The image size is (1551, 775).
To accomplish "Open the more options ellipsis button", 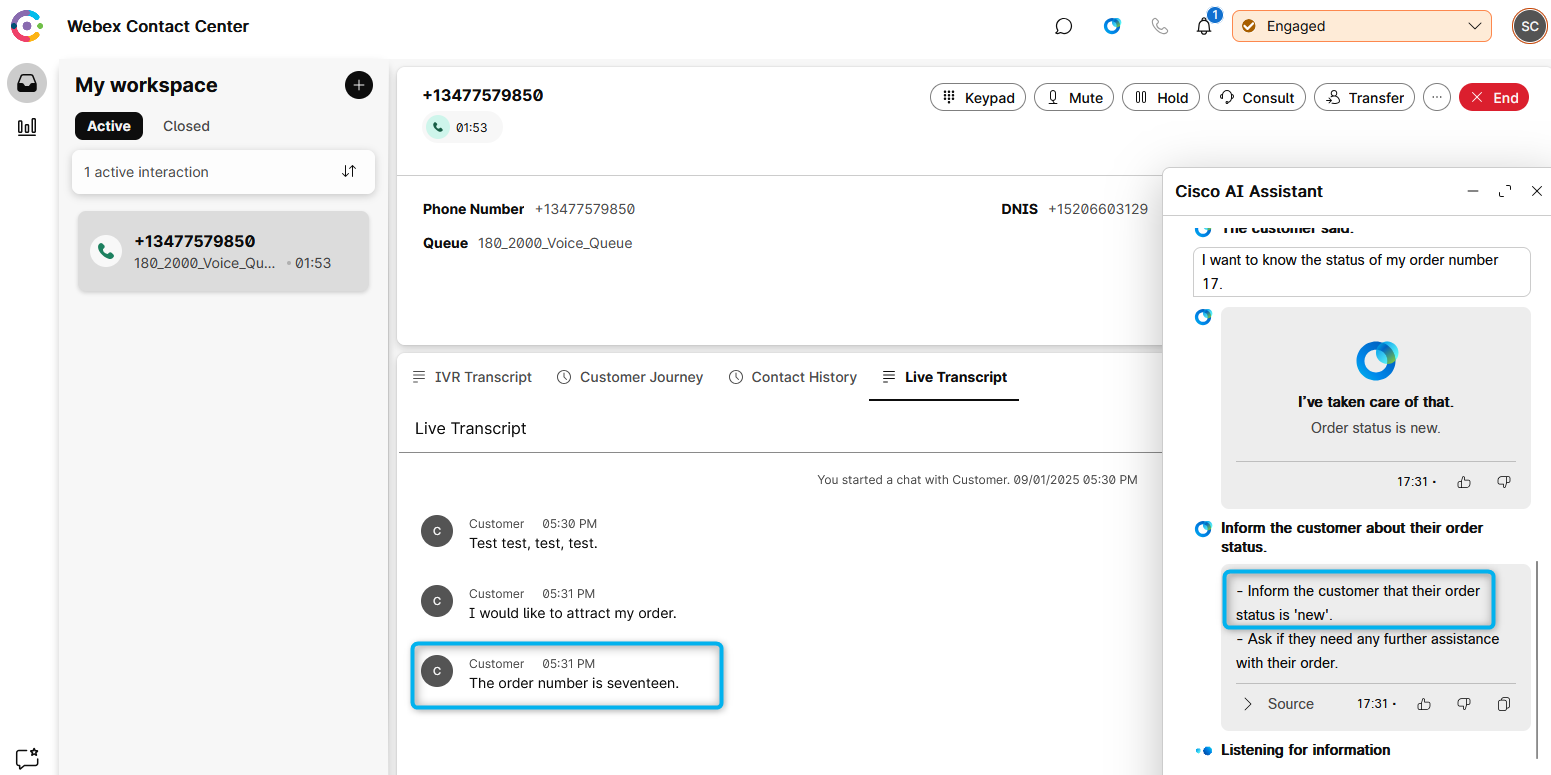I will click(1436, 97).
